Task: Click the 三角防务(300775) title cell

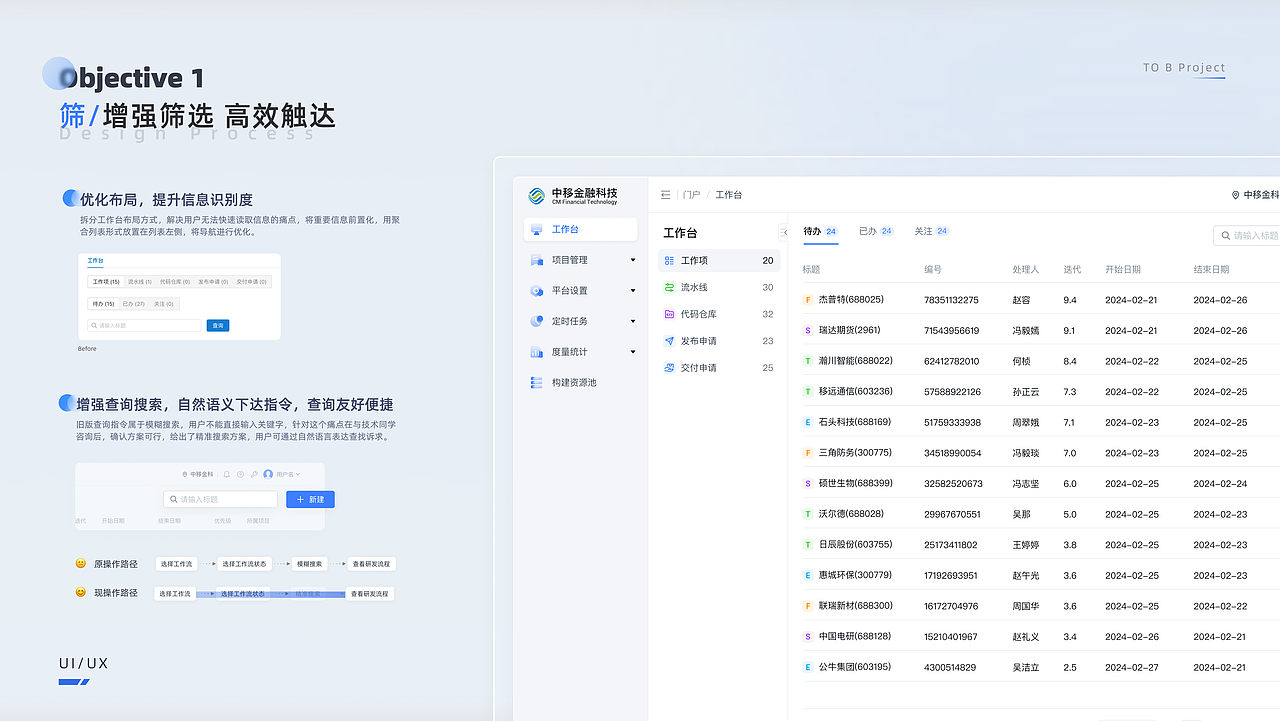Action: pos(855,453)
